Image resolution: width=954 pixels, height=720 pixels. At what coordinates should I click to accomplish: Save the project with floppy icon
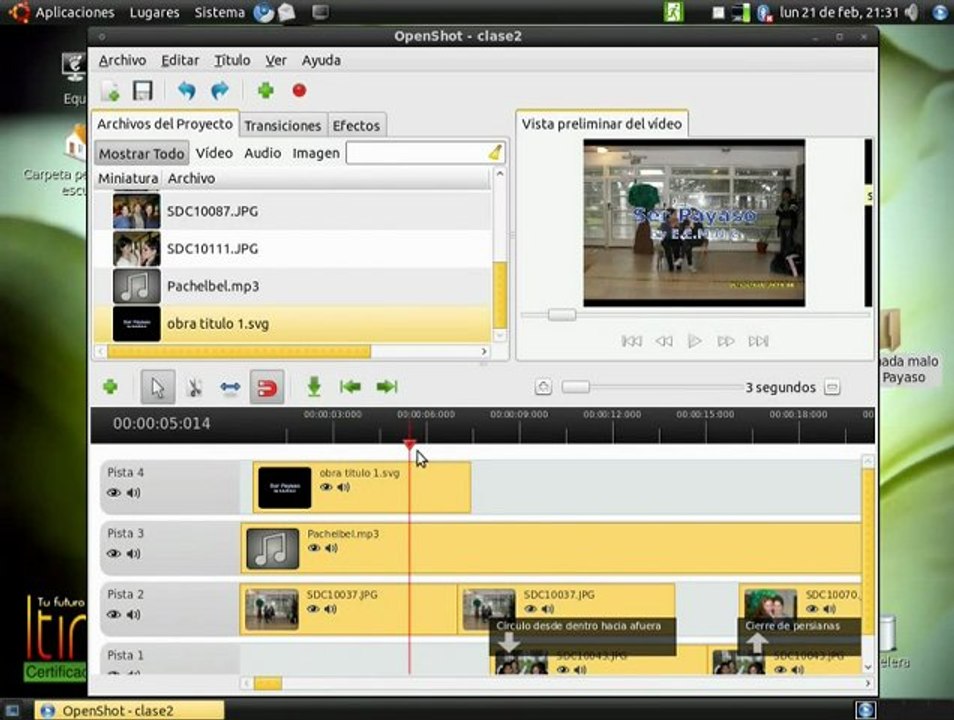[142, 91]
